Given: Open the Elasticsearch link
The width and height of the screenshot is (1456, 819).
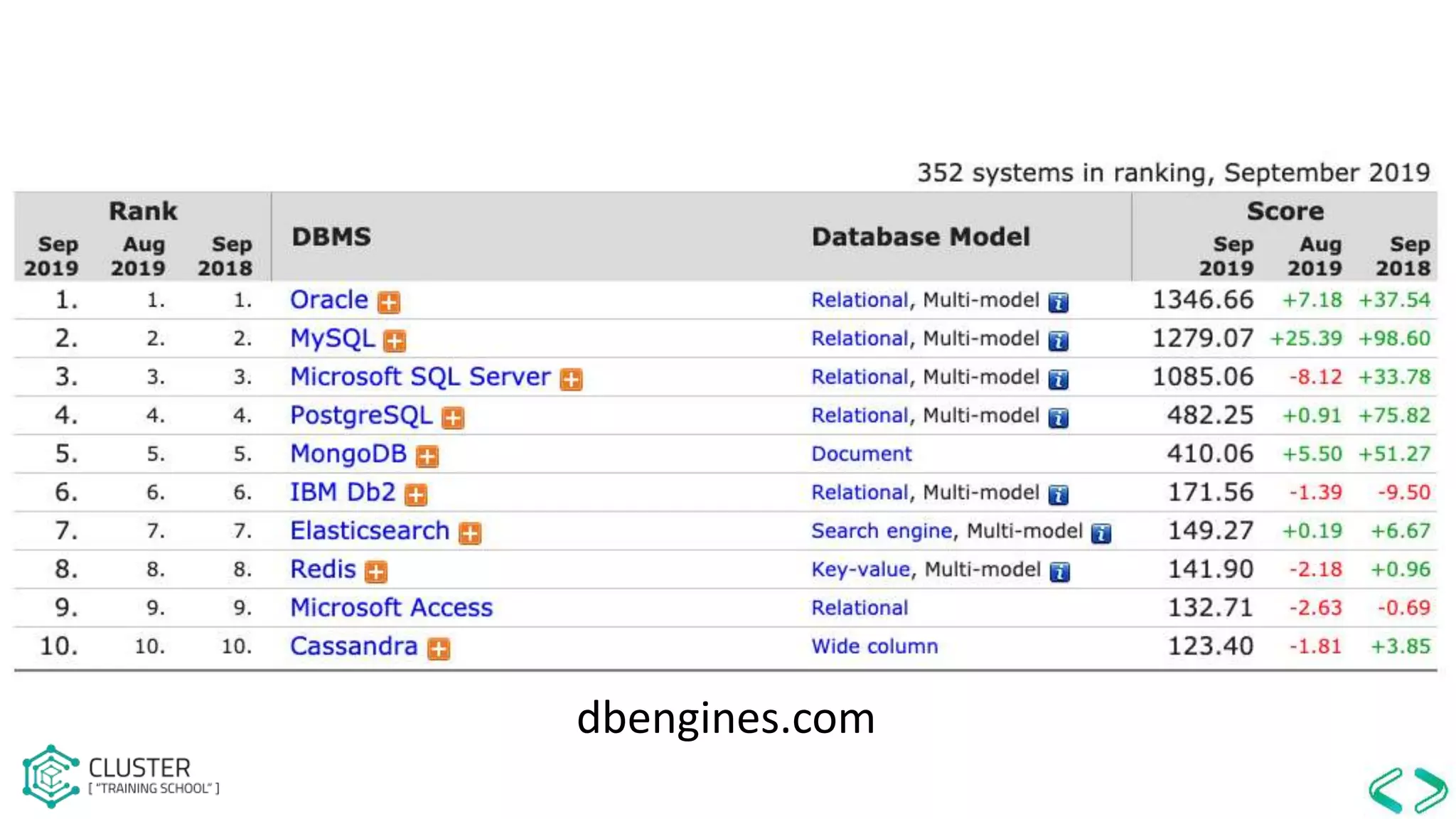Looking at the screenshot, I should tap(370, 530).
